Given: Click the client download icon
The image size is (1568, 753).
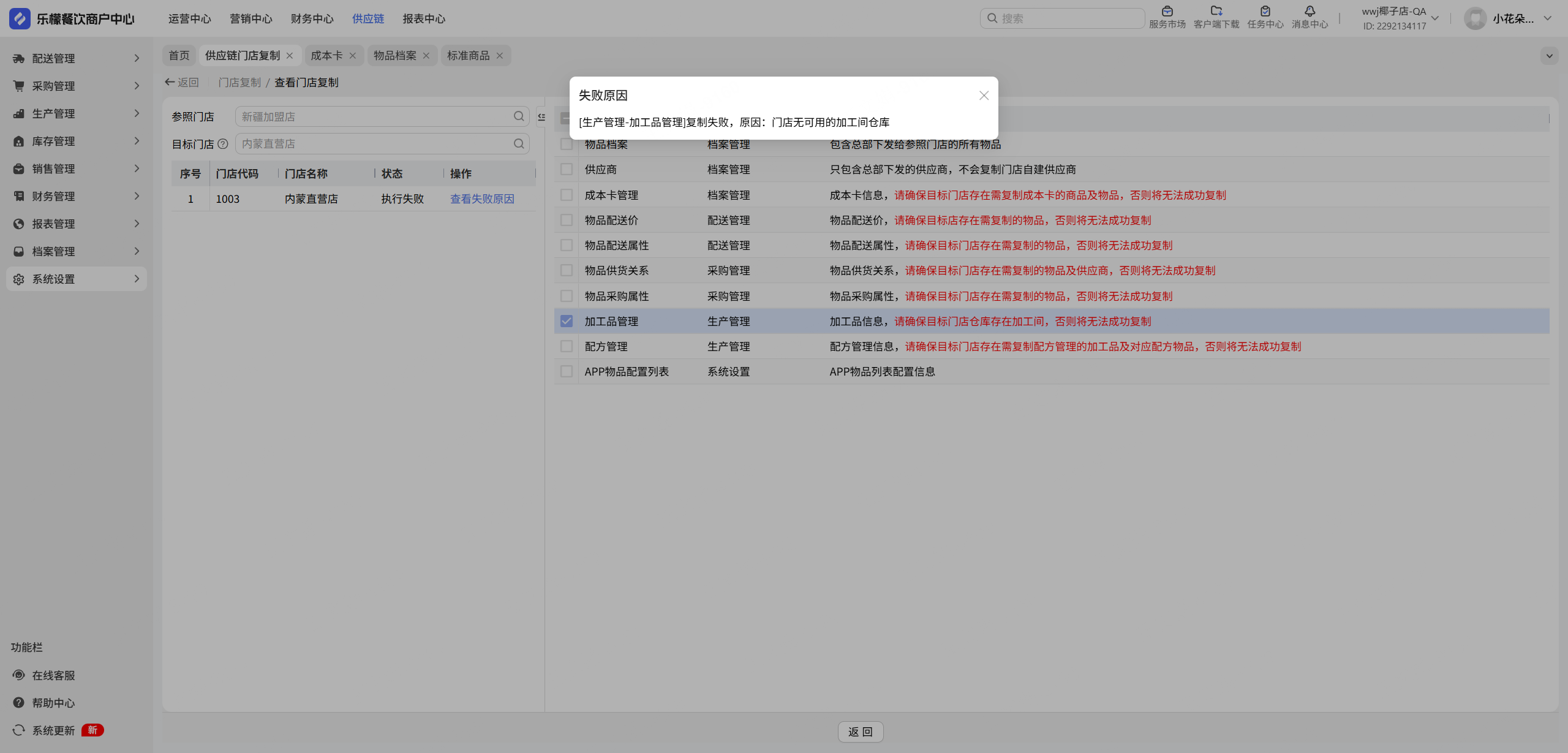Looking at the screenshot, I should (1216, 11).
